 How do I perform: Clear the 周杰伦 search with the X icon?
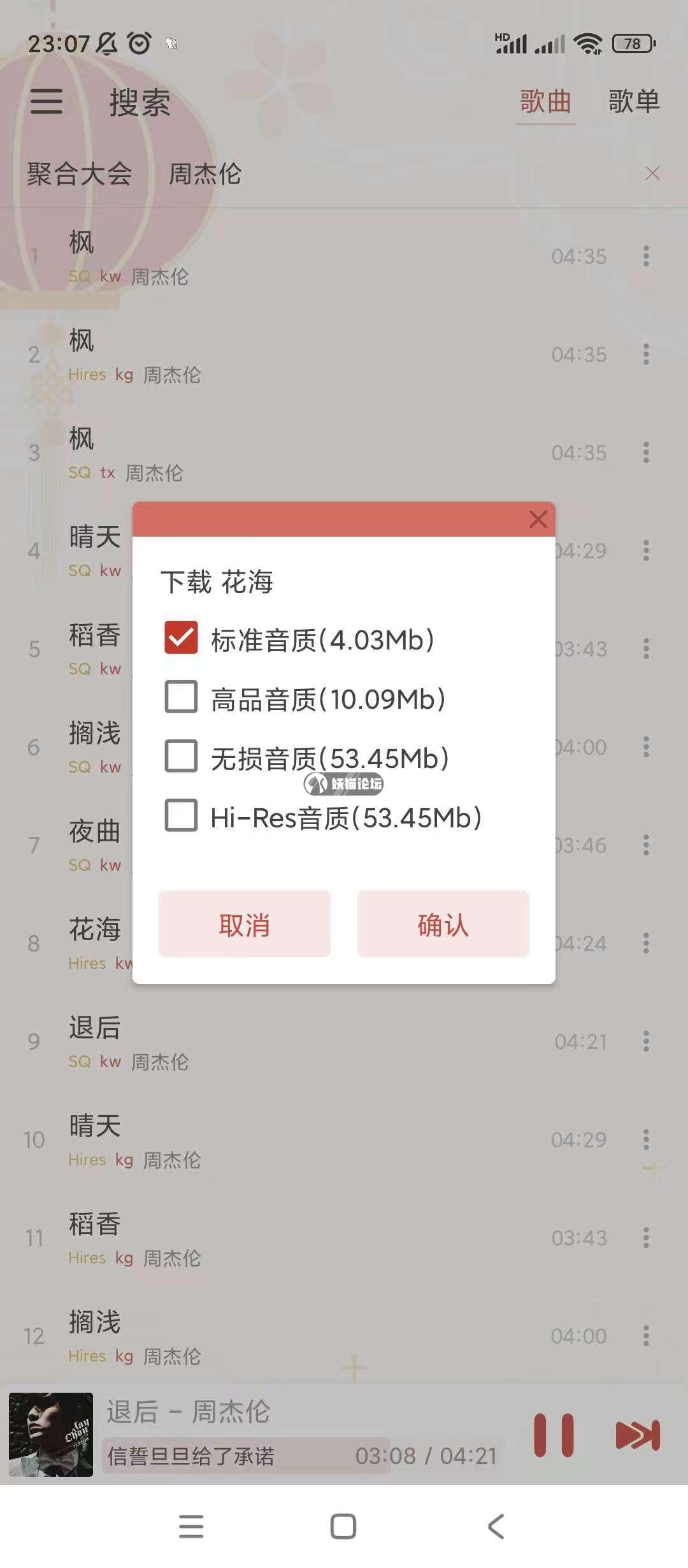coord(652,173)
